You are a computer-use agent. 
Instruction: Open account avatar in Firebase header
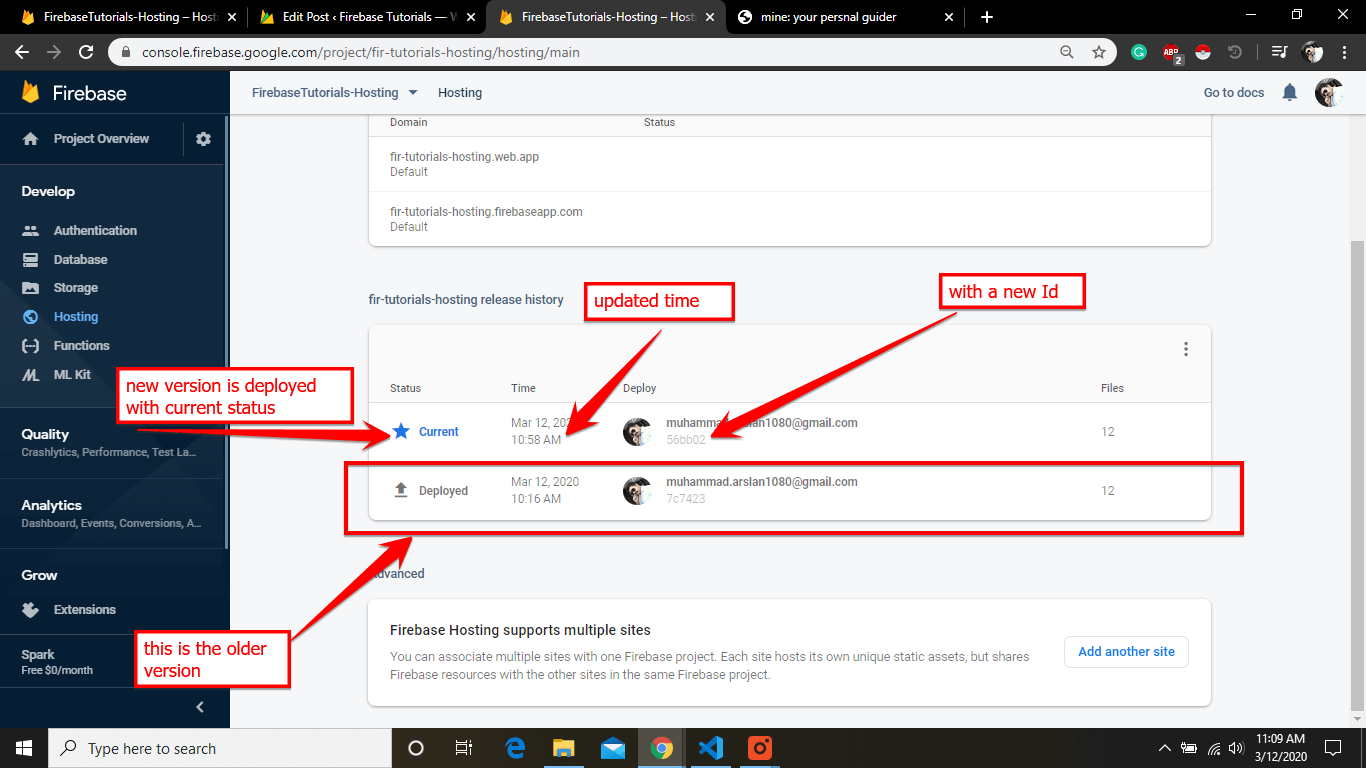pos(1329,93)
